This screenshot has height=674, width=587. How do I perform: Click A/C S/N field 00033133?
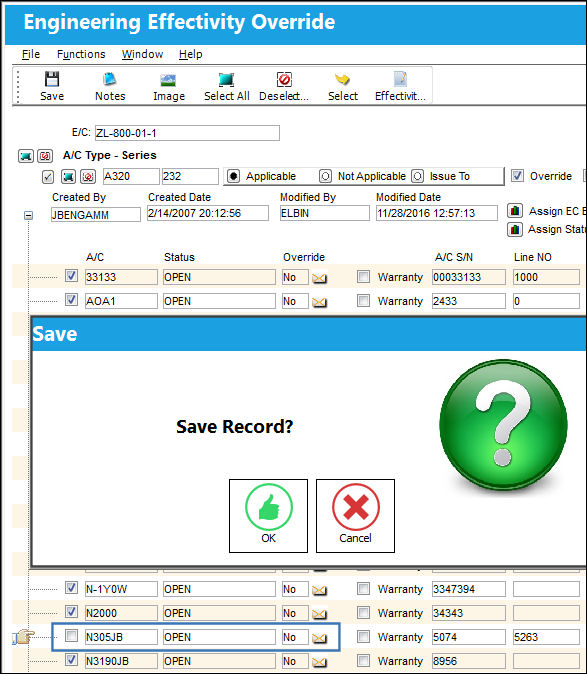point(469,277)
